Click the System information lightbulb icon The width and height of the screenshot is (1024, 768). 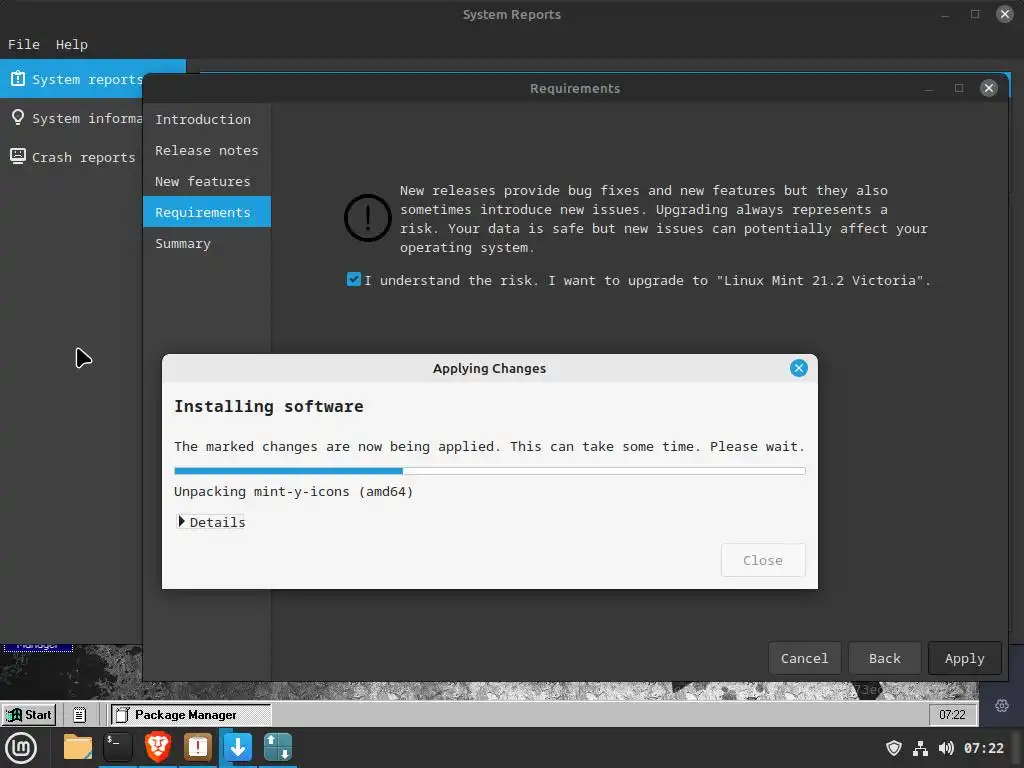coord(18,118)
